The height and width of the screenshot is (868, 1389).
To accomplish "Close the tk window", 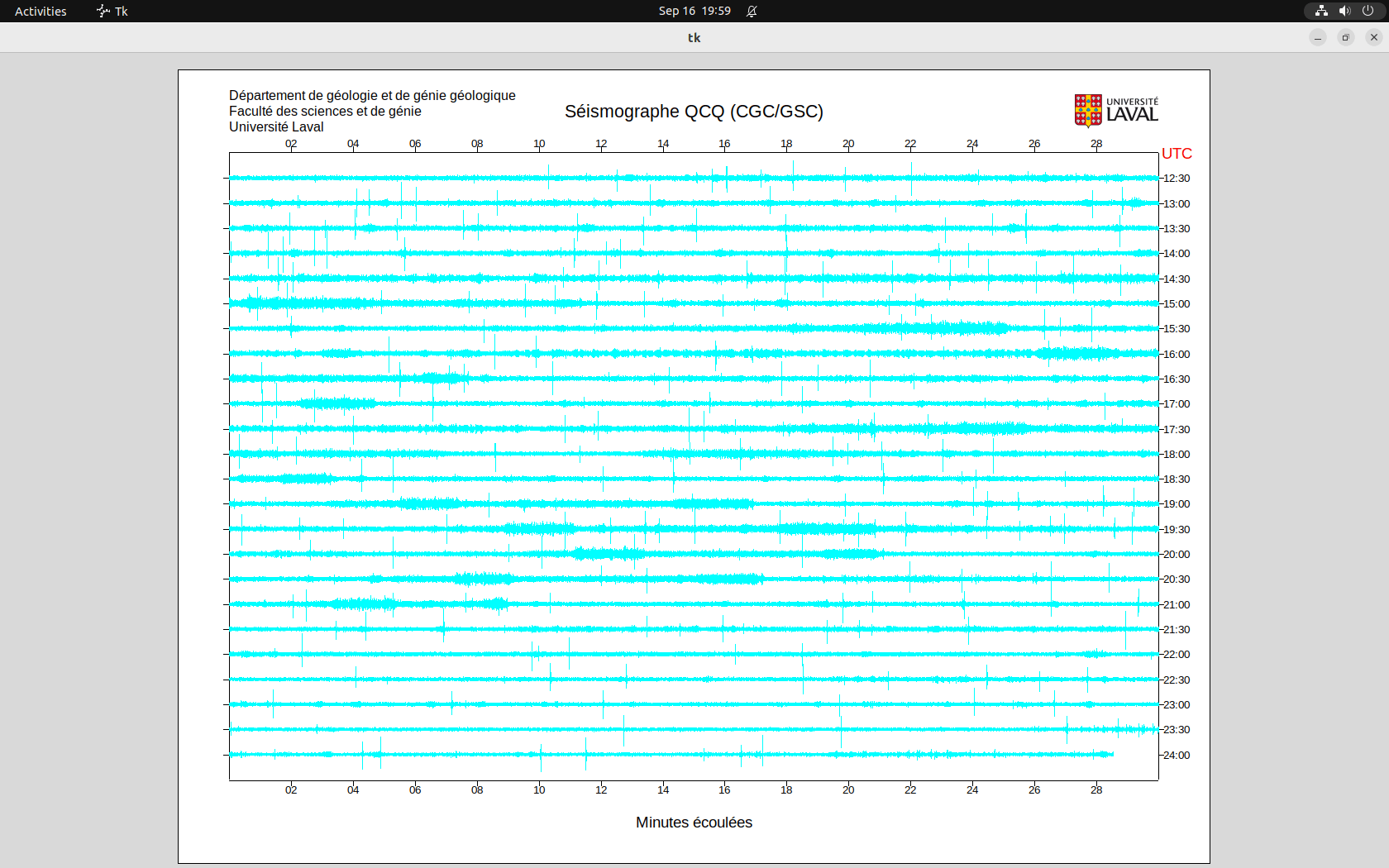I will click(1374, 37).
